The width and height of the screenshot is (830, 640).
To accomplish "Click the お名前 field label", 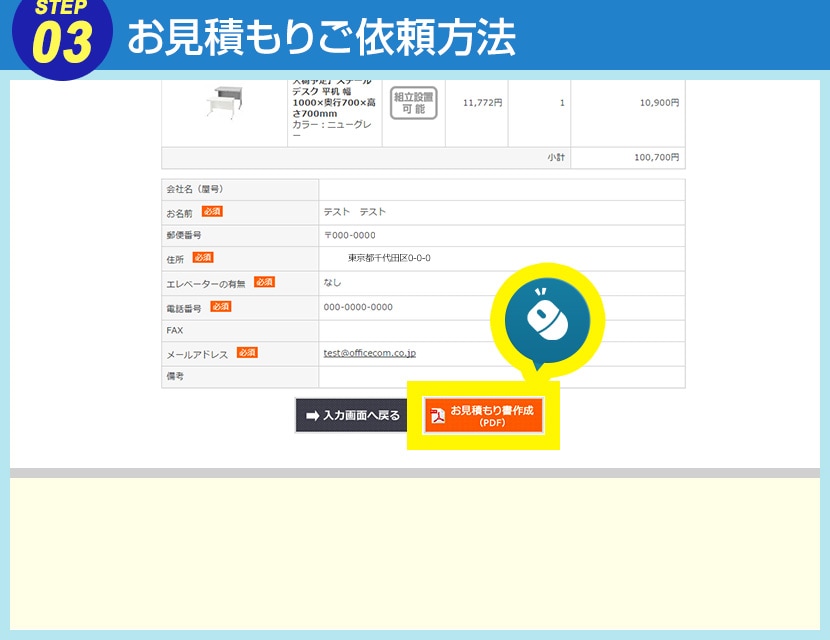I will point(179,213).
